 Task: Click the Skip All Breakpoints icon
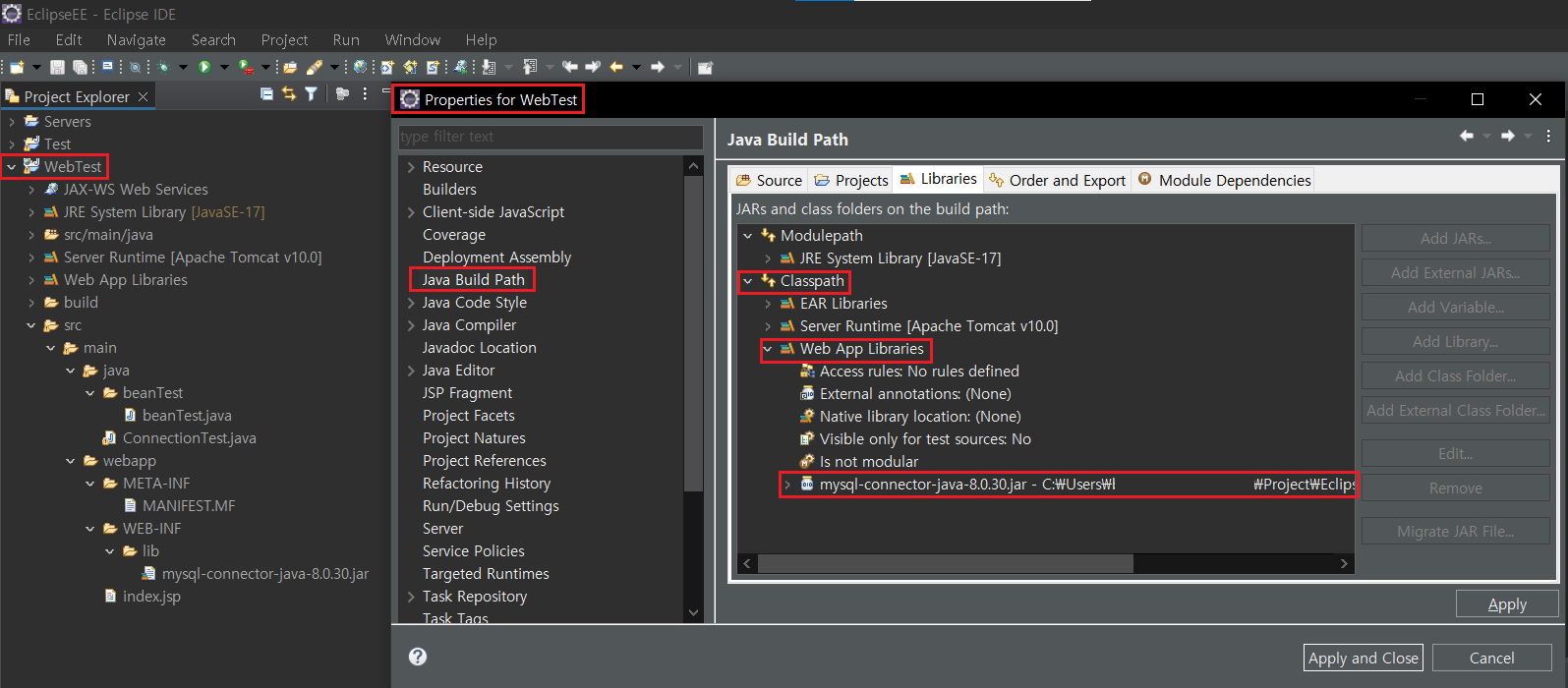point(135,67)
